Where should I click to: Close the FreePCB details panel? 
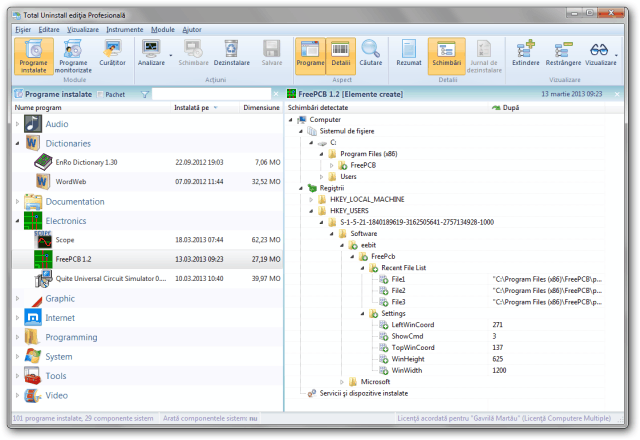tap(617, 94)
